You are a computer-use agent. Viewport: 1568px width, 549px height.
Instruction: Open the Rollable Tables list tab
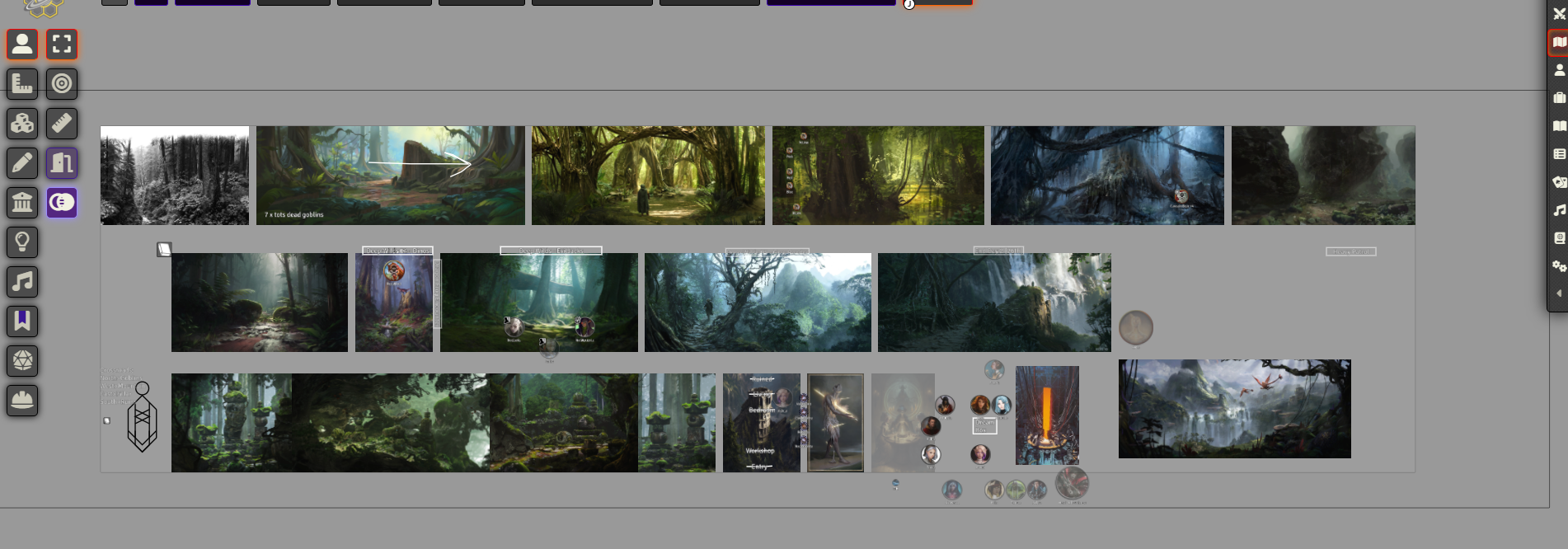[x=1559, y=154]
